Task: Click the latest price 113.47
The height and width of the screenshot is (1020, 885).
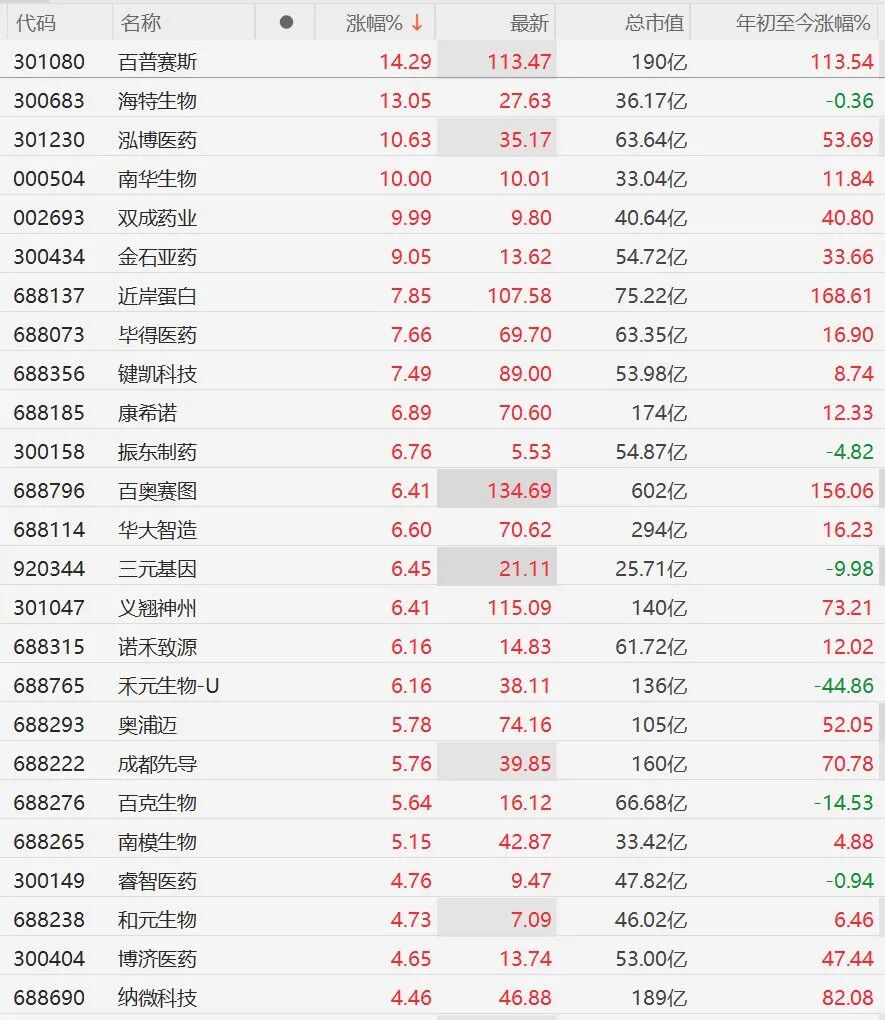Action: (x=519, y=62)
